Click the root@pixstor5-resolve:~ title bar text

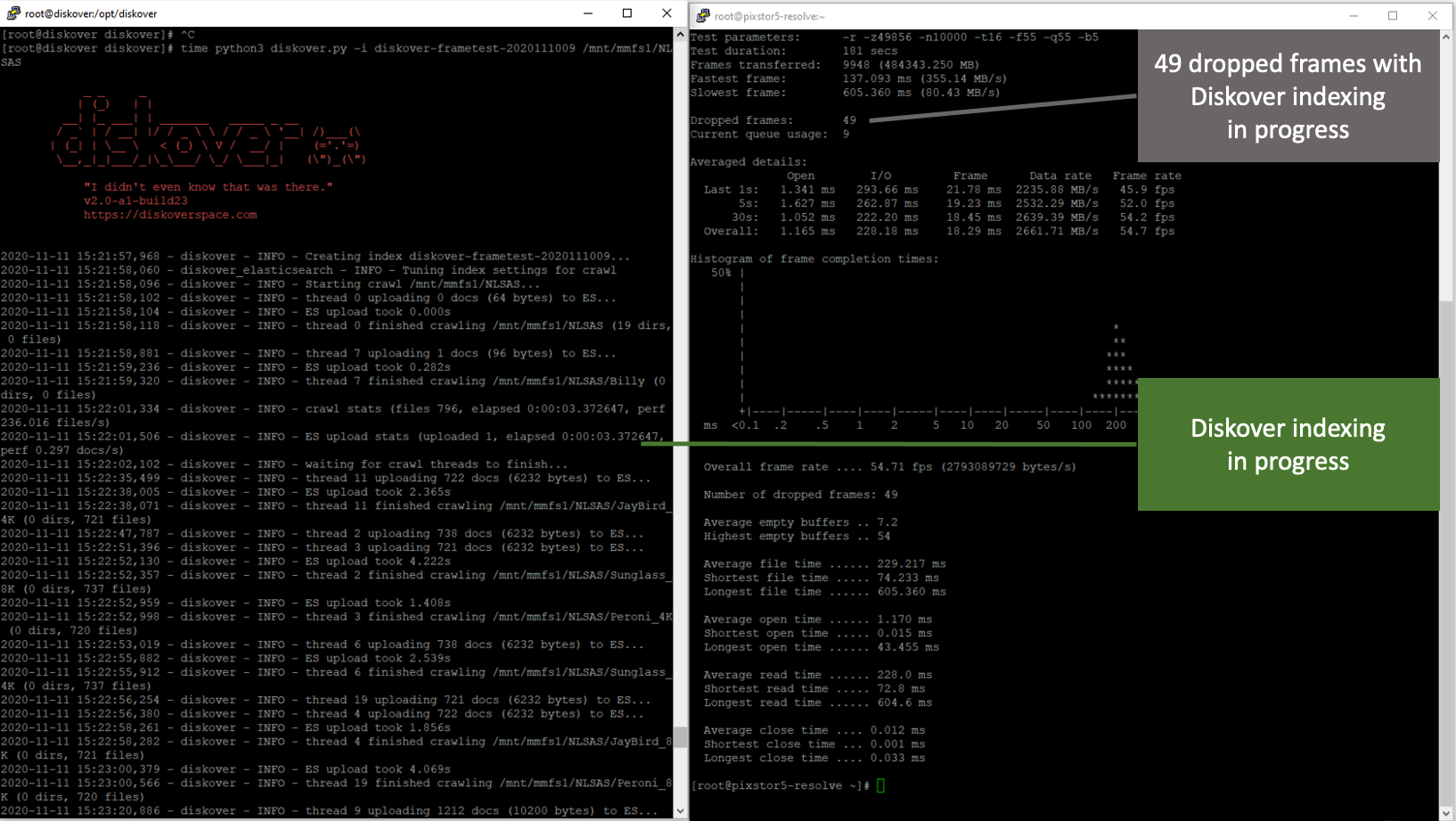pos(770,16)
